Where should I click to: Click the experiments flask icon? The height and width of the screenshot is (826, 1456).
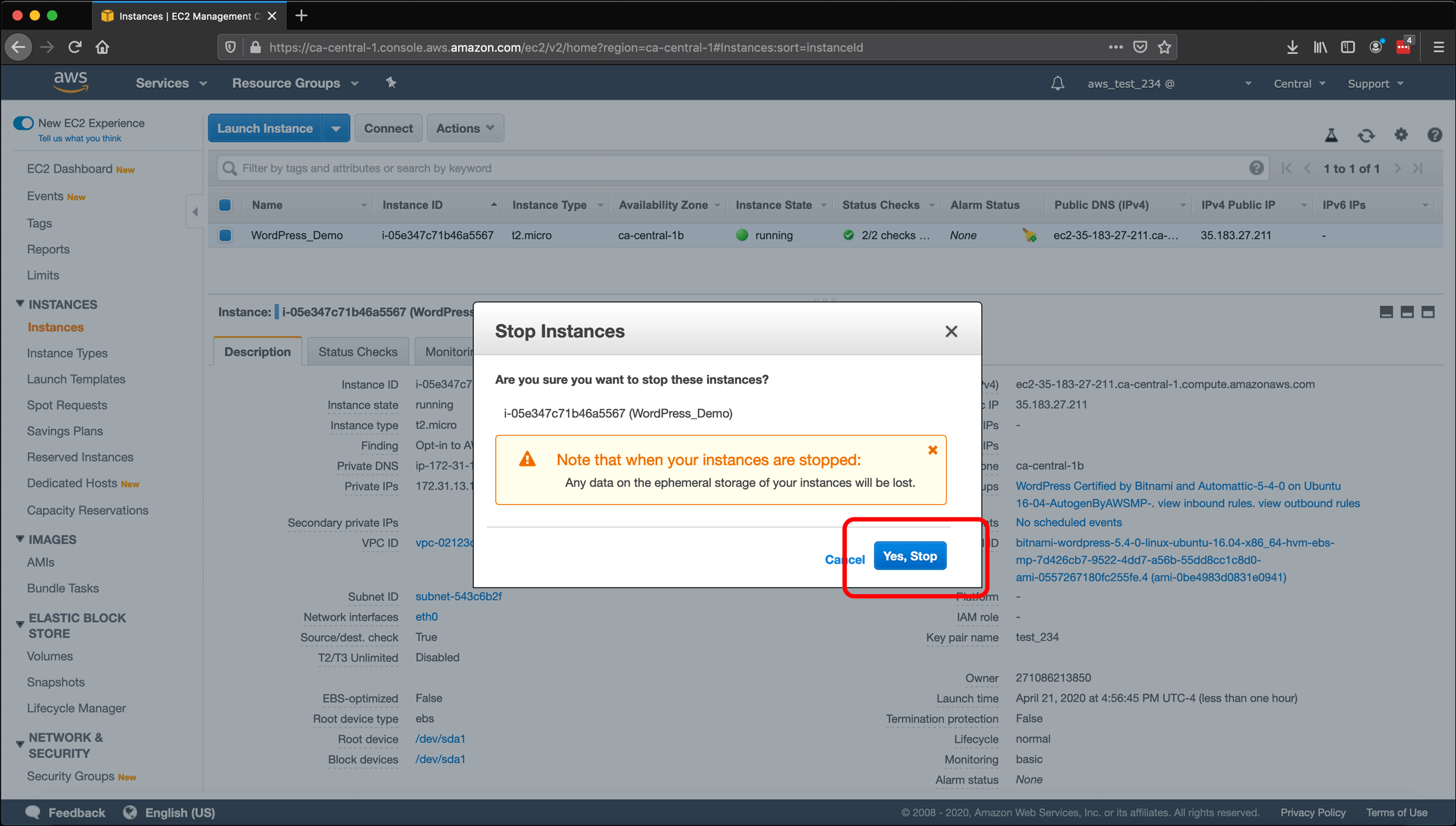click(x=1332, y=135)
